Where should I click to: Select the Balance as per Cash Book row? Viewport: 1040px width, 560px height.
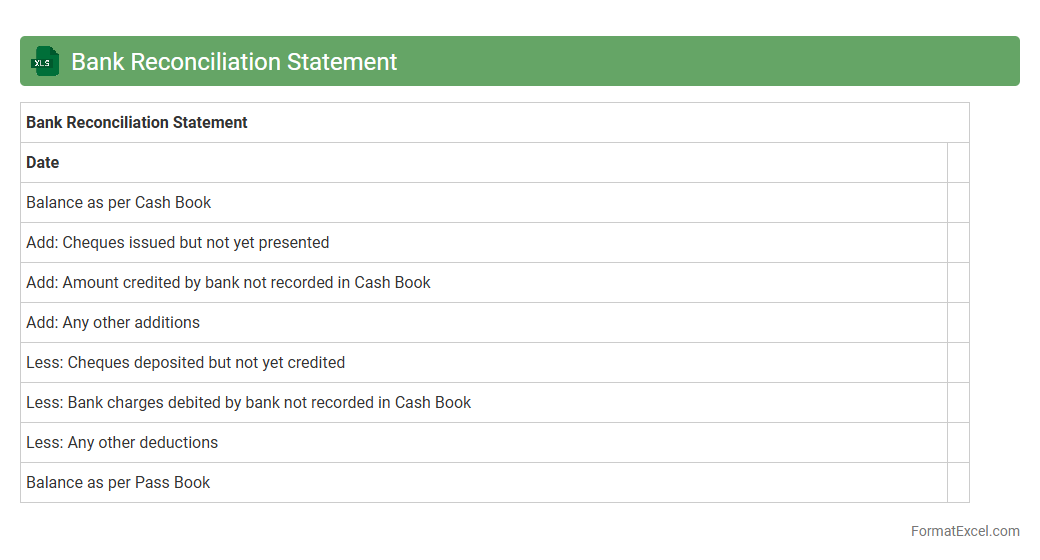[x=119, y=203]
